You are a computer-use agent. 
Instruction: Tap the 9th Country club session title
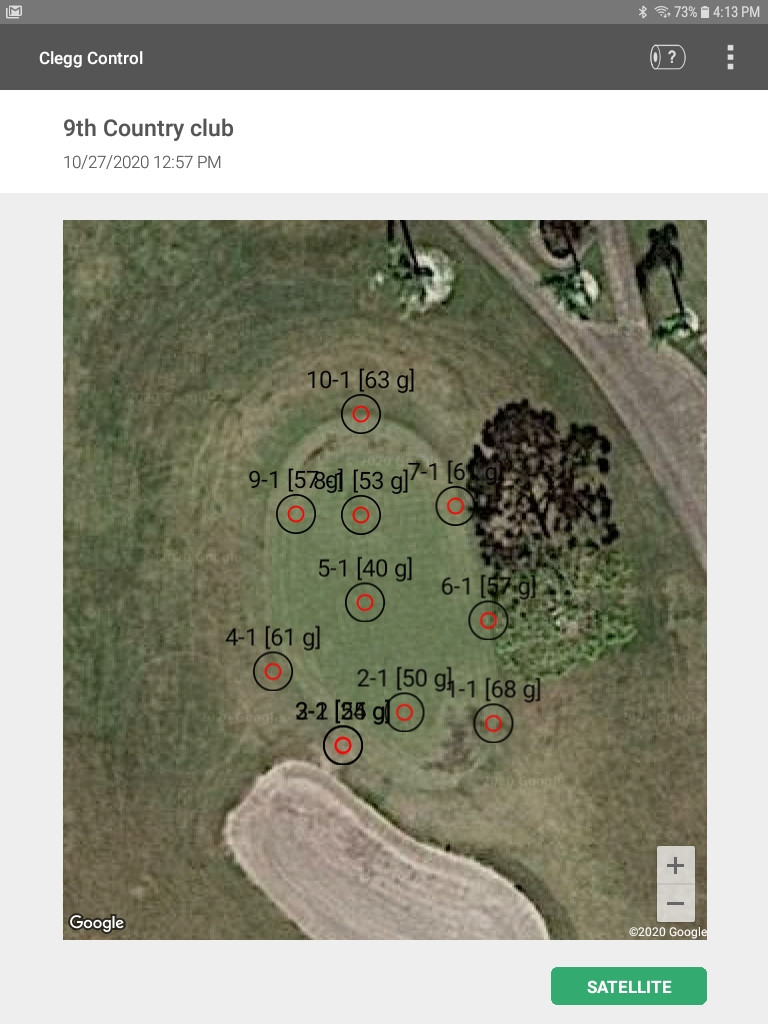pos(148,128)
